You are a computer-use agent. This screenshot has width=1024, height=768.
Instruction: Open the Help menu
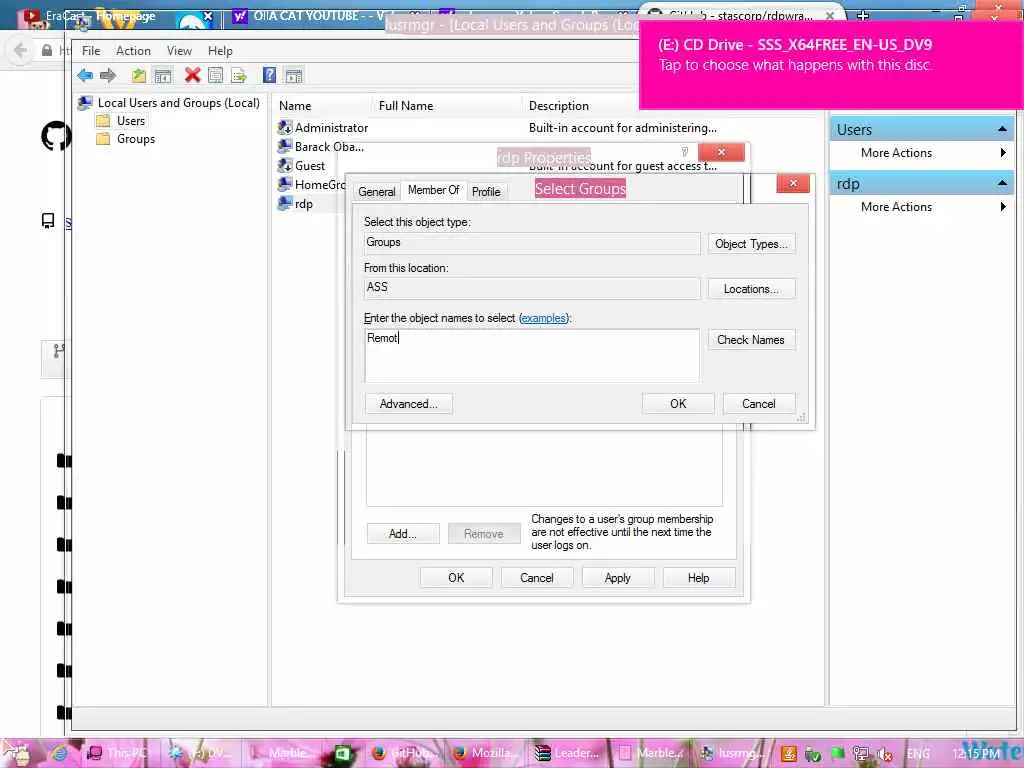click(x=220, y=50)
